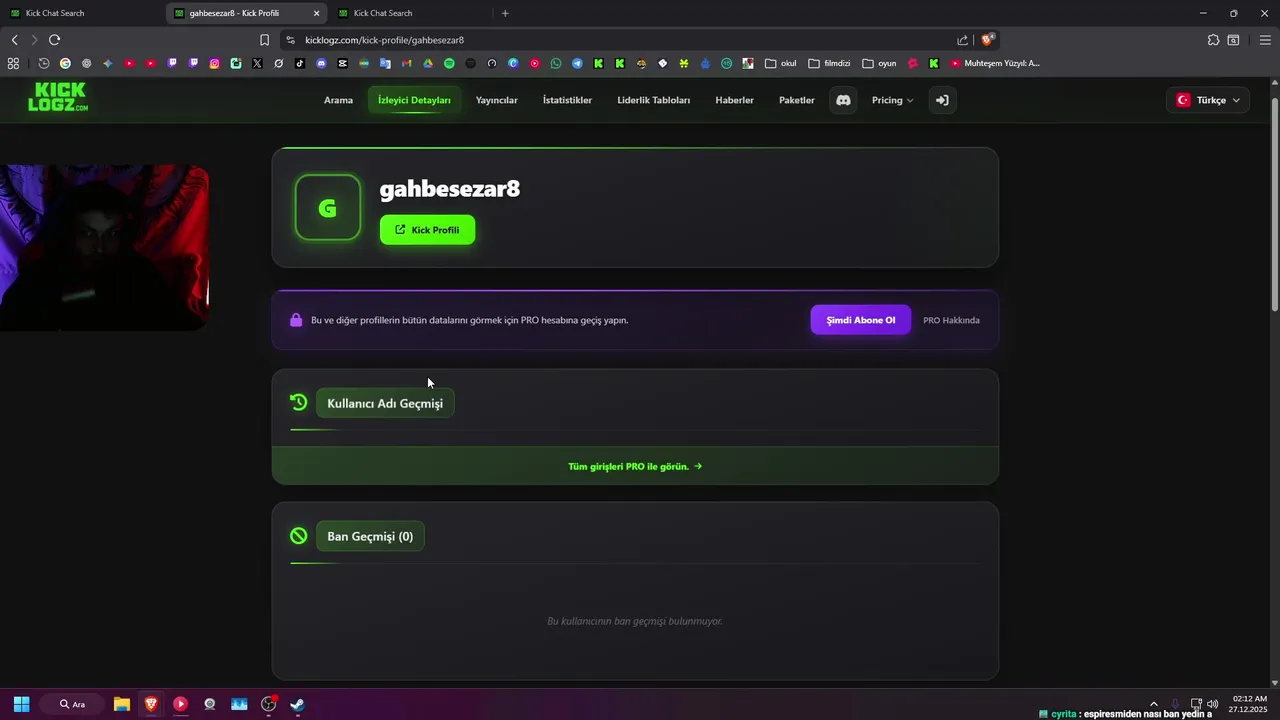Open Muhteşem Yüzyıl YouTube bookmark

click(x=995, y=63)
